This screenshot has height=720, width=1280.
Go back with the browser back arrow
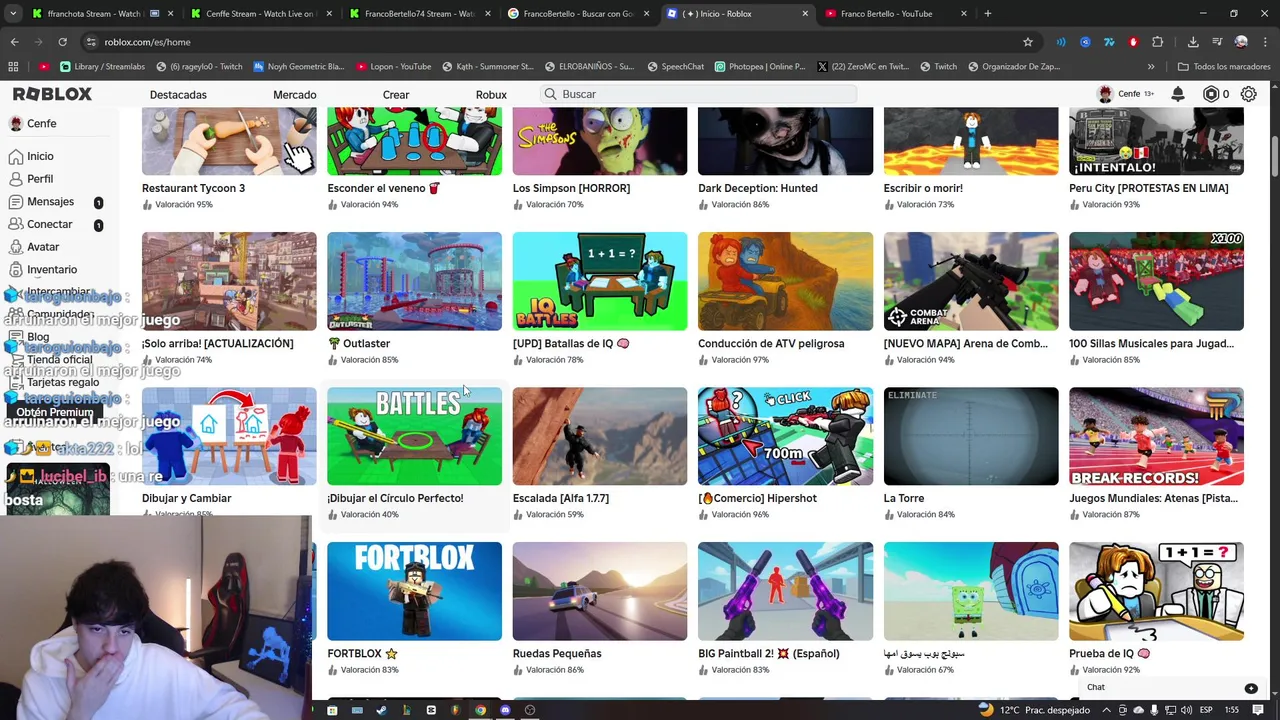tap(14, 42)
